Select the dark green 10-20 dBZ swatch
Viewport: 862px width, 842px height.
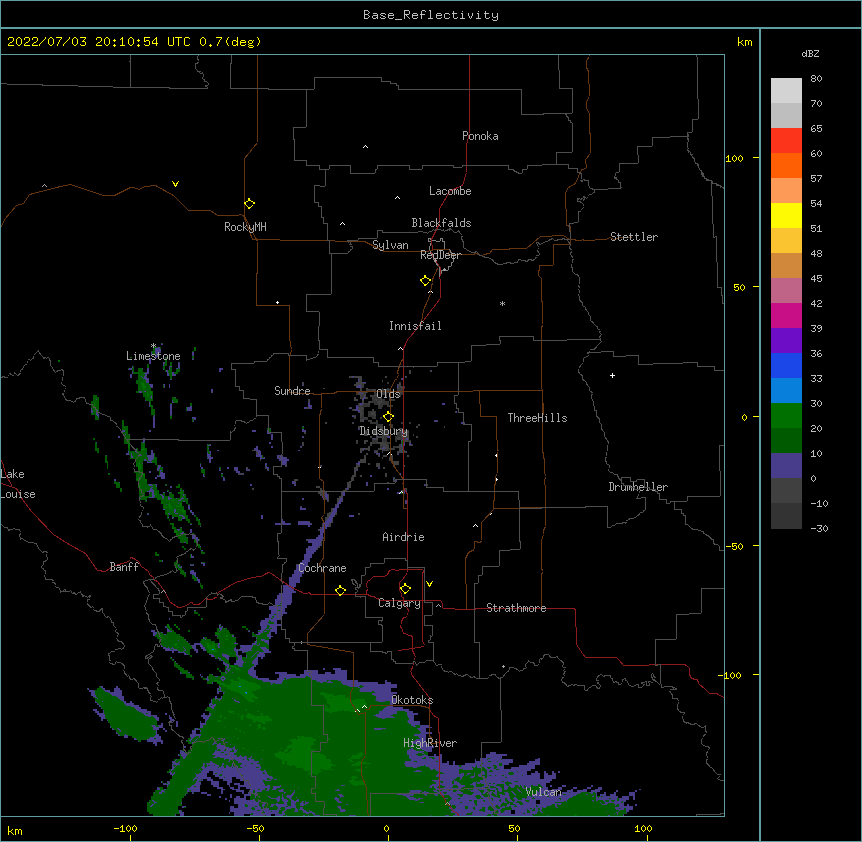coord(786,441)
